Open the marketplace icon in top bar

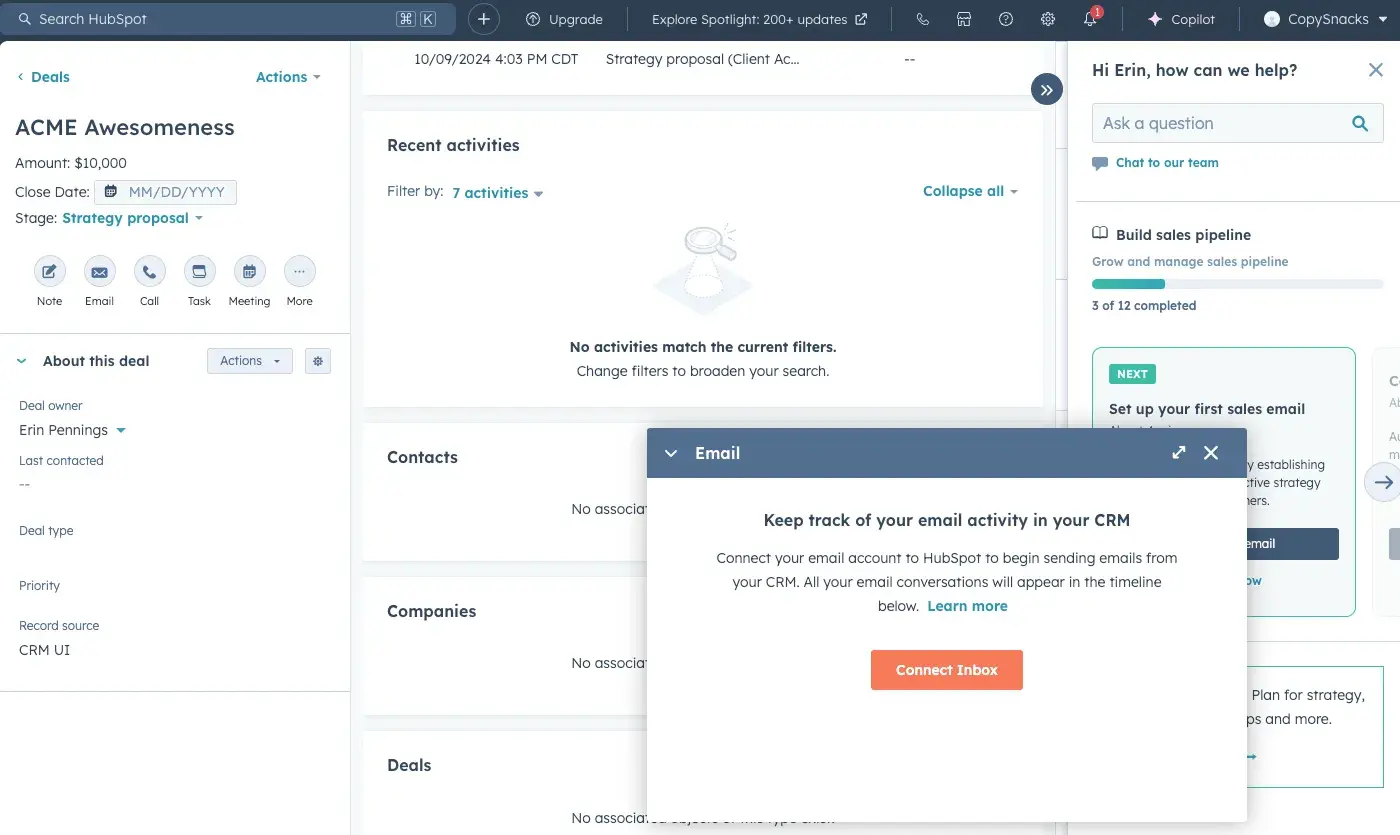point(964,19)
